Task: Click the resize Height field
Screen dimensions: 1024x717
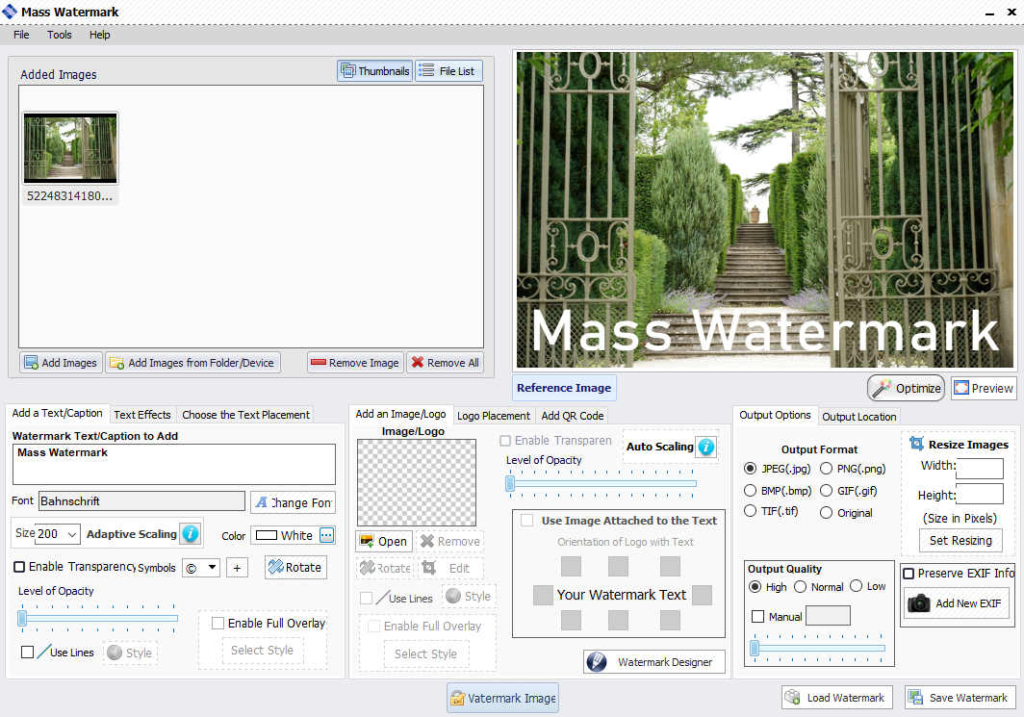Action: coord(980,494)
